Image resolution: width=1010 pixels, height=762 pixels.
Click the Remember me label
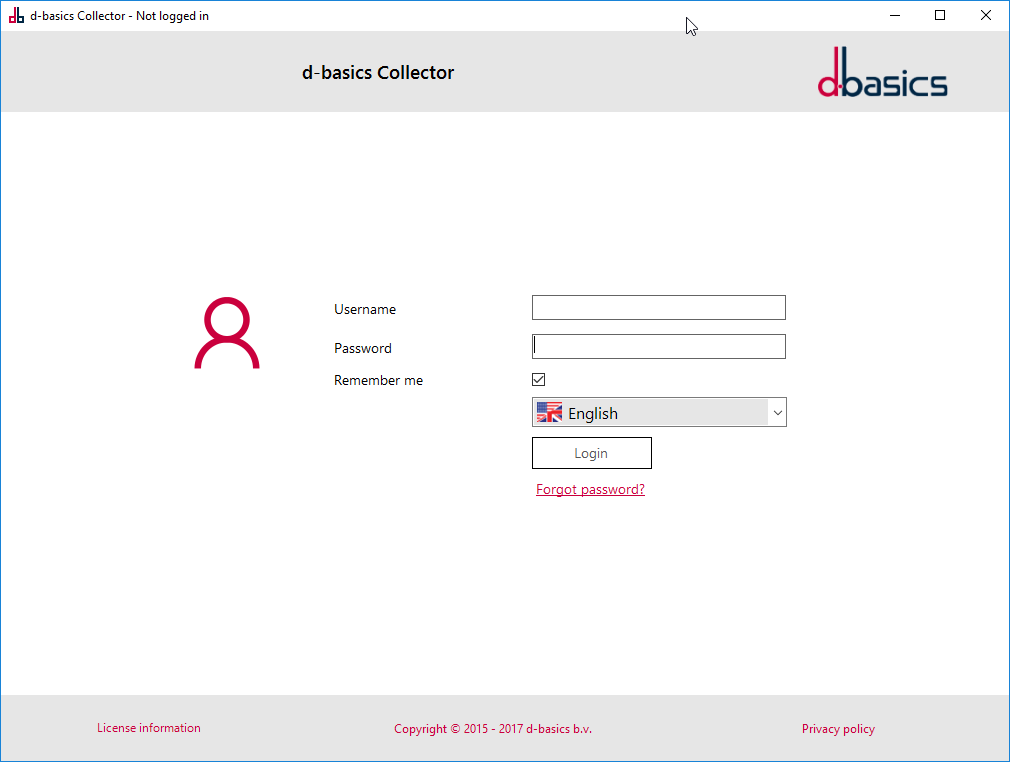(378, 380)
